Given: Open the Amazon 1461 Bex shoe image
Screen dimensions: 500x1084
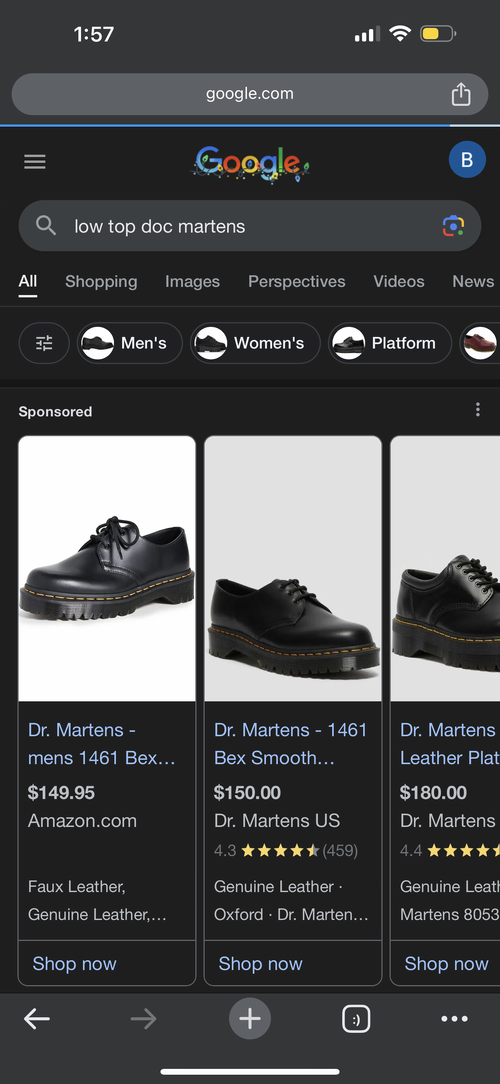Looking at the screenshot, I should (107, 569).
